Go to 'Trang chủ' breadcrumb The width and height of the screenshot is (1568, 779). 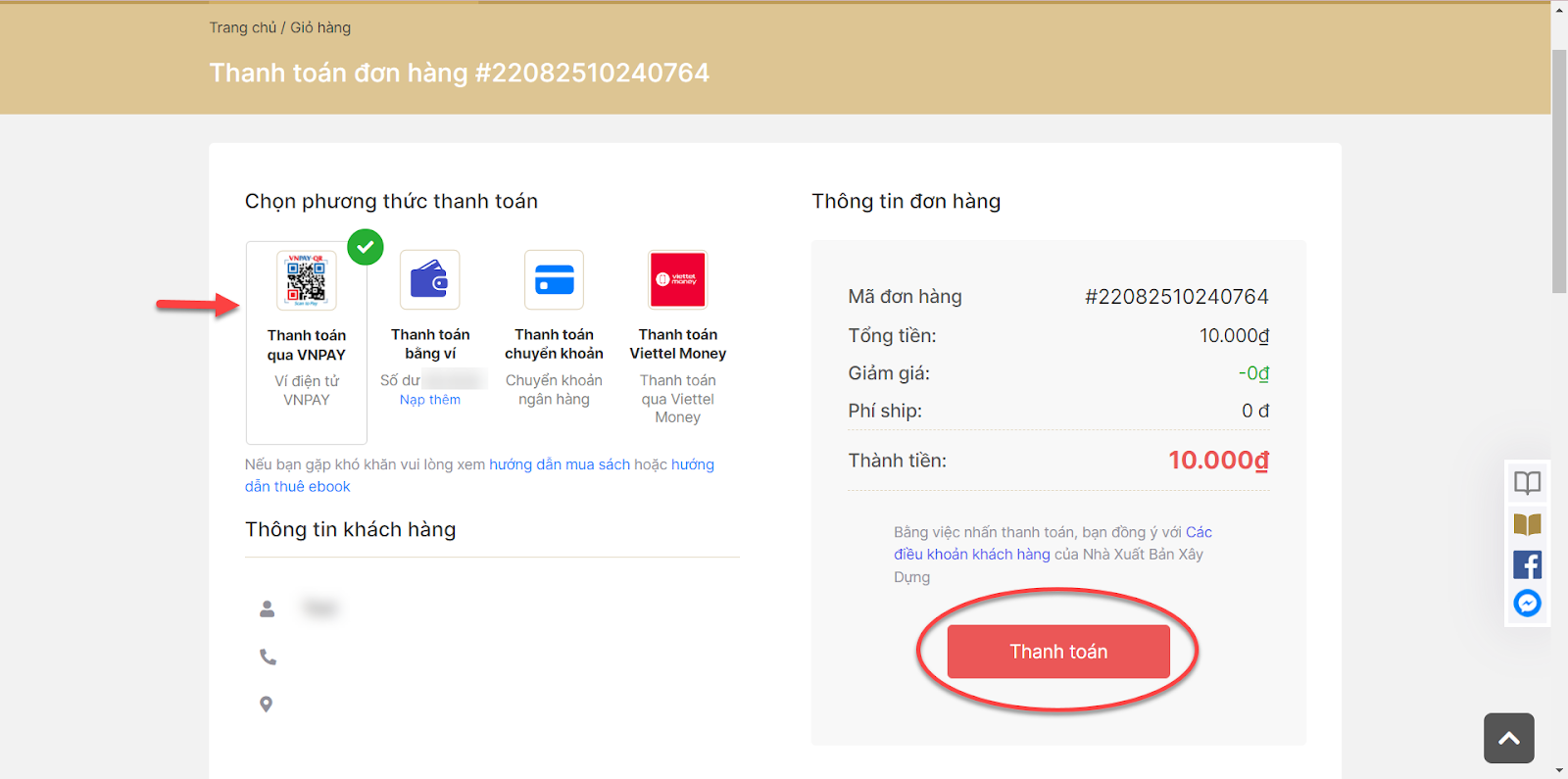(x=243, y=27)
